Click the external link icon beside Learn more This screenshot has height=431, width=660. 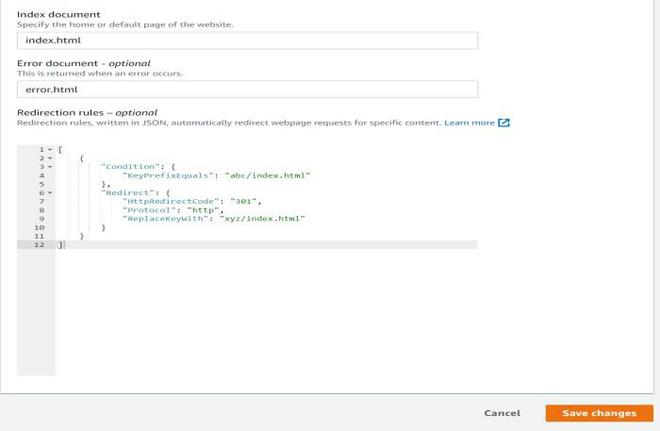pyautogui.click(x=504, y=123)
